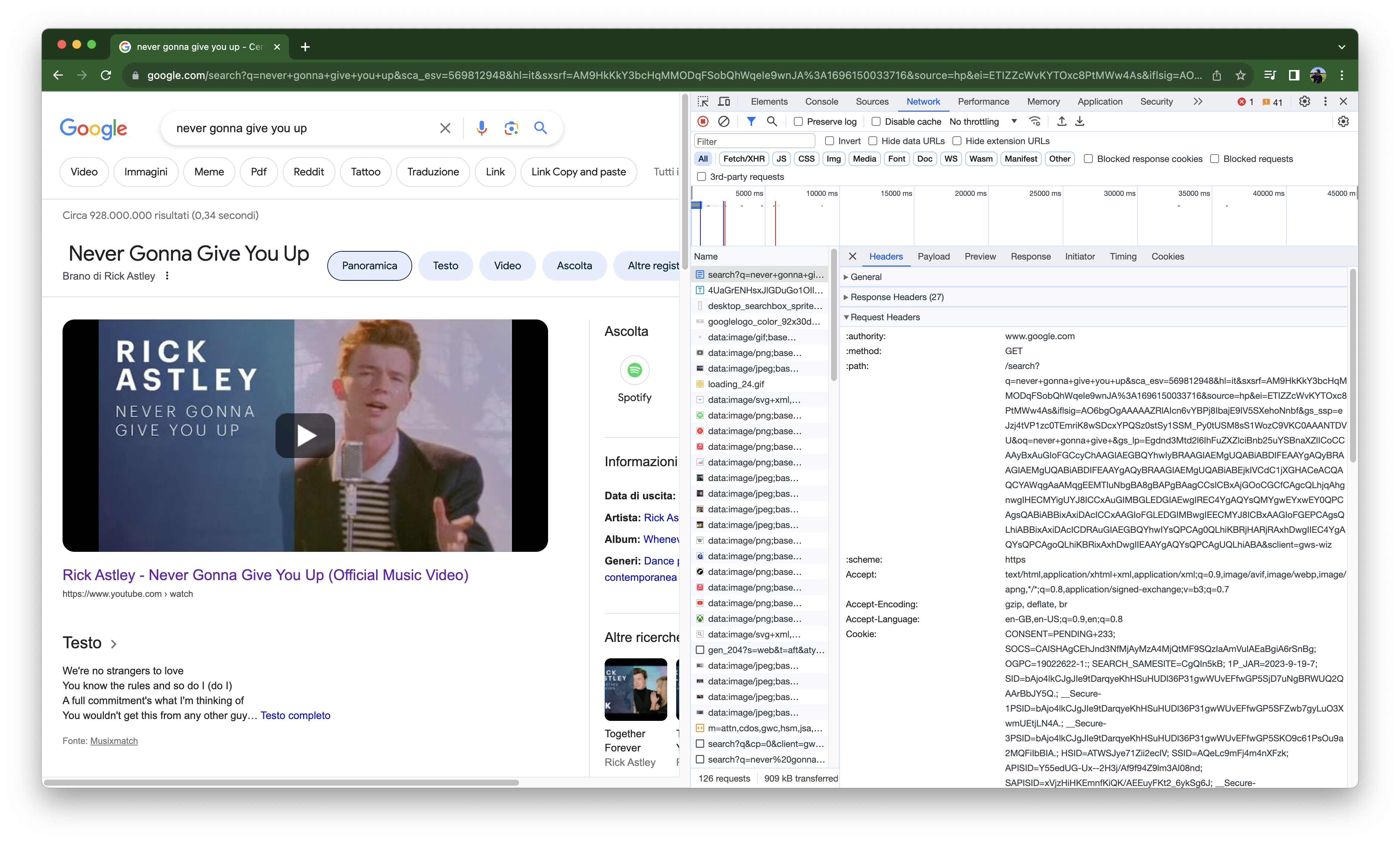Click the Ascolta pill button
This screenshot has height=843, width=1400.
pos(574,266)
